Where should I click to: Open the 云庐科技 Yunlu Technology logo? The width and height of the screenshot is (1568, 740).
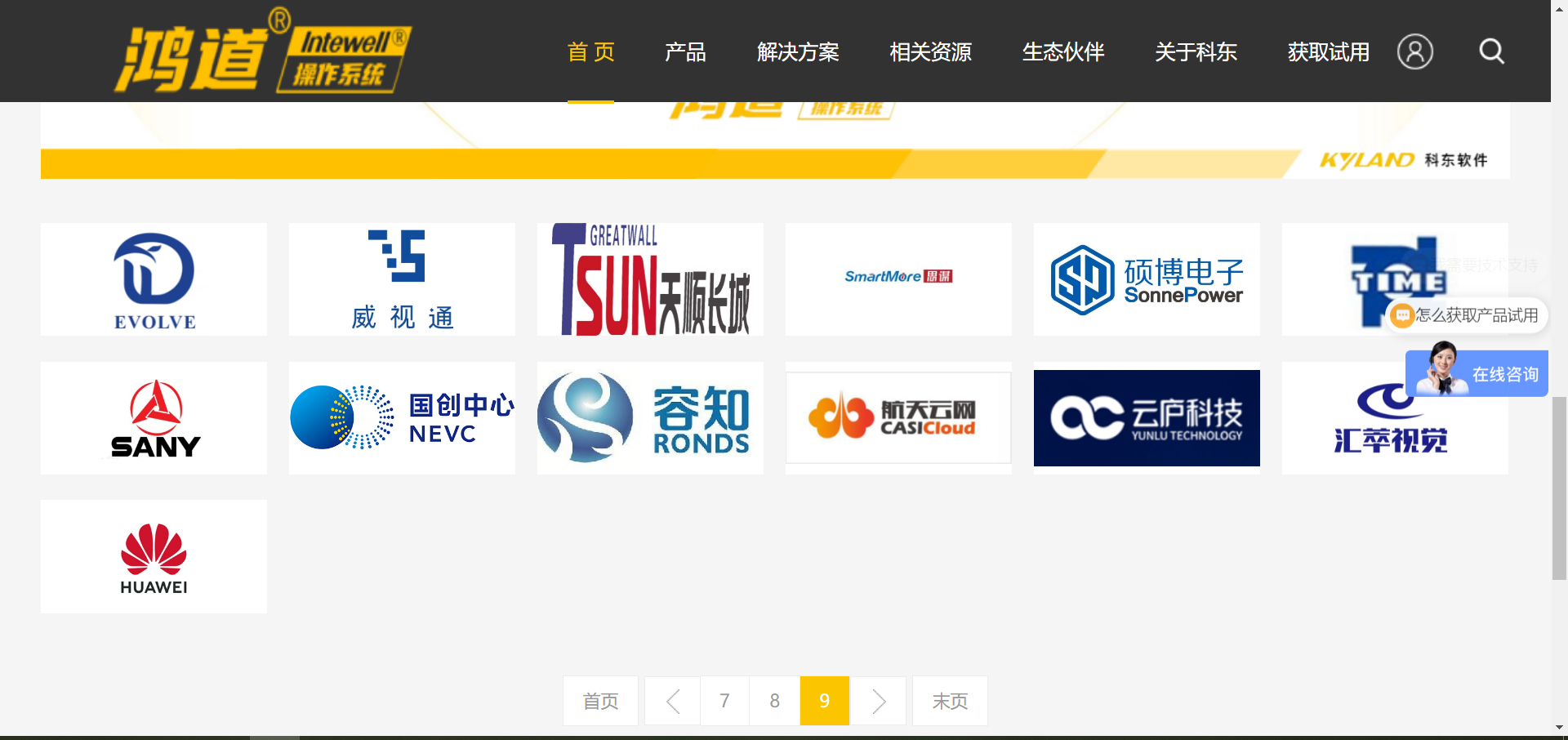pos(1147,418)
